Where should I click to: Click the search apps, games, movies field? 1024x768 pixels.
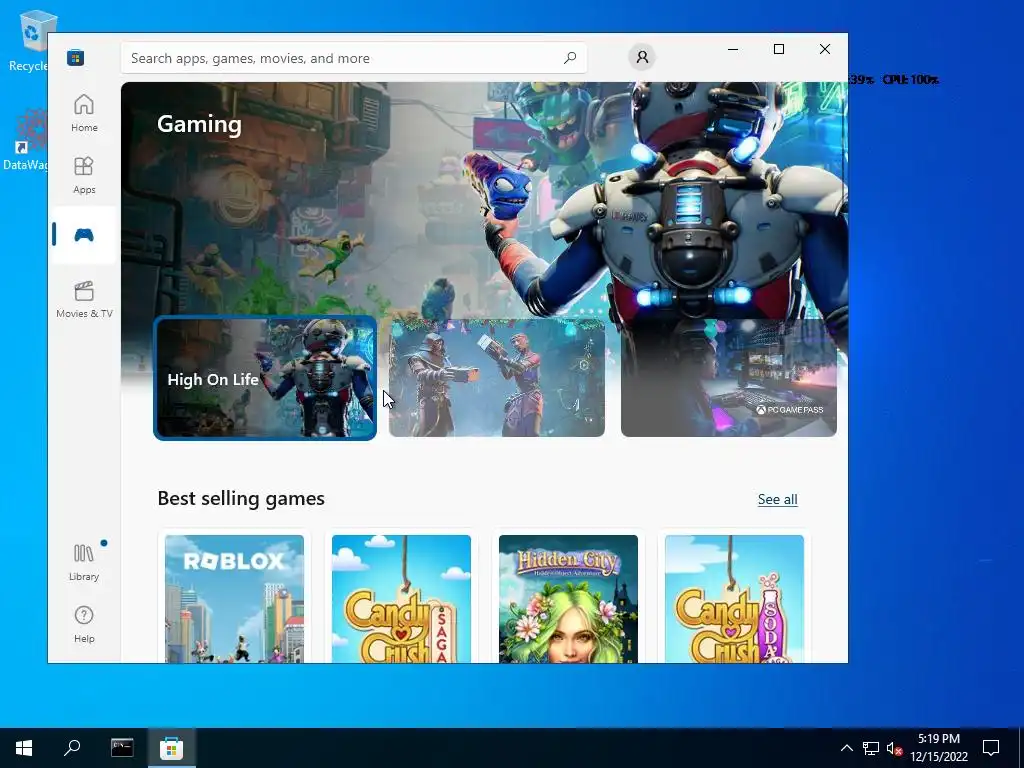coord(353,58)
